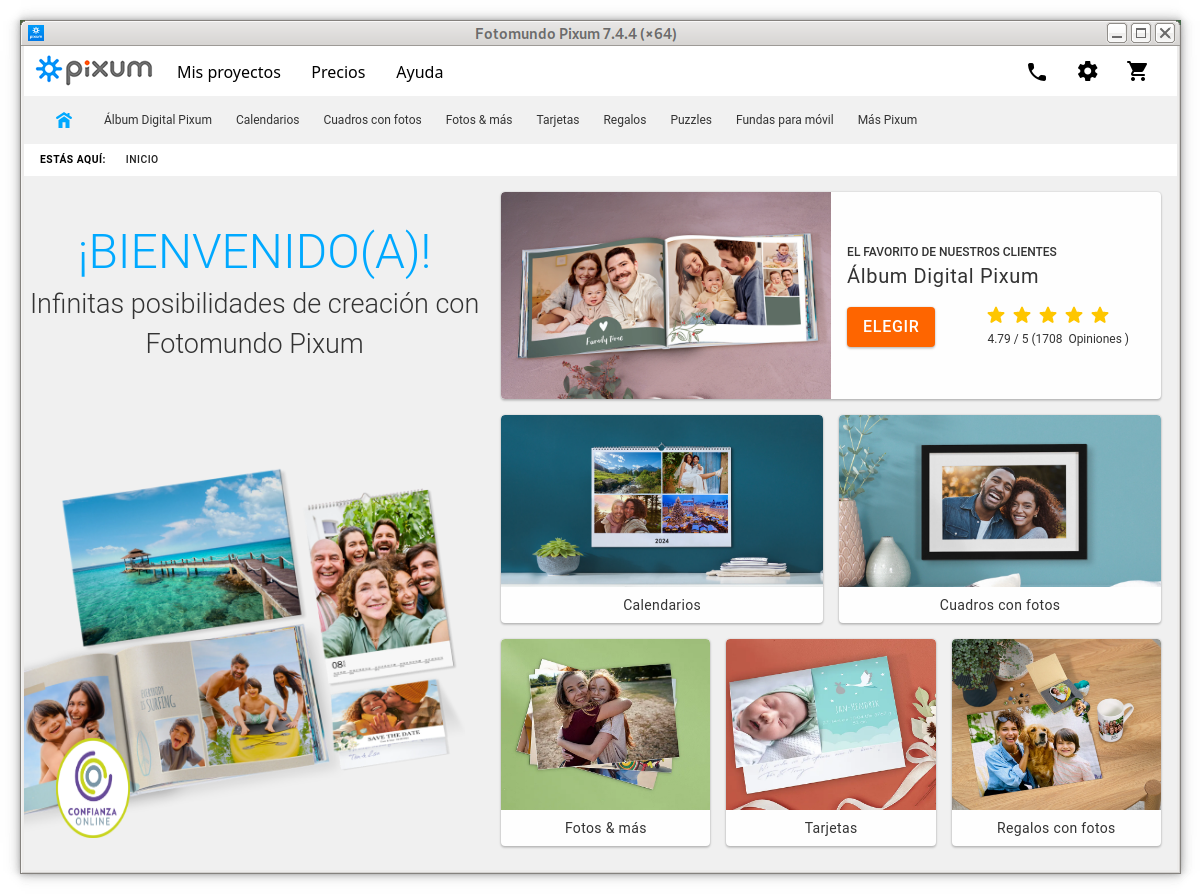Image resolution: width=1201 pixels, height=894 pixels.
Task: Open the Regalos con fotos card label
Action: tap(1056, 828)
